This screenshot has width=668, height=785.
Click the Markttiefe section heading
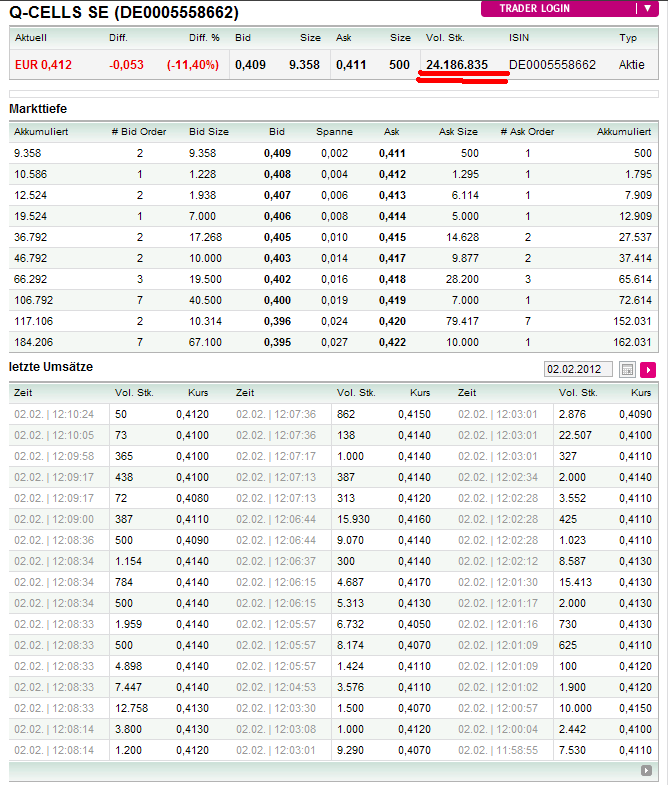tap(38, 109)
